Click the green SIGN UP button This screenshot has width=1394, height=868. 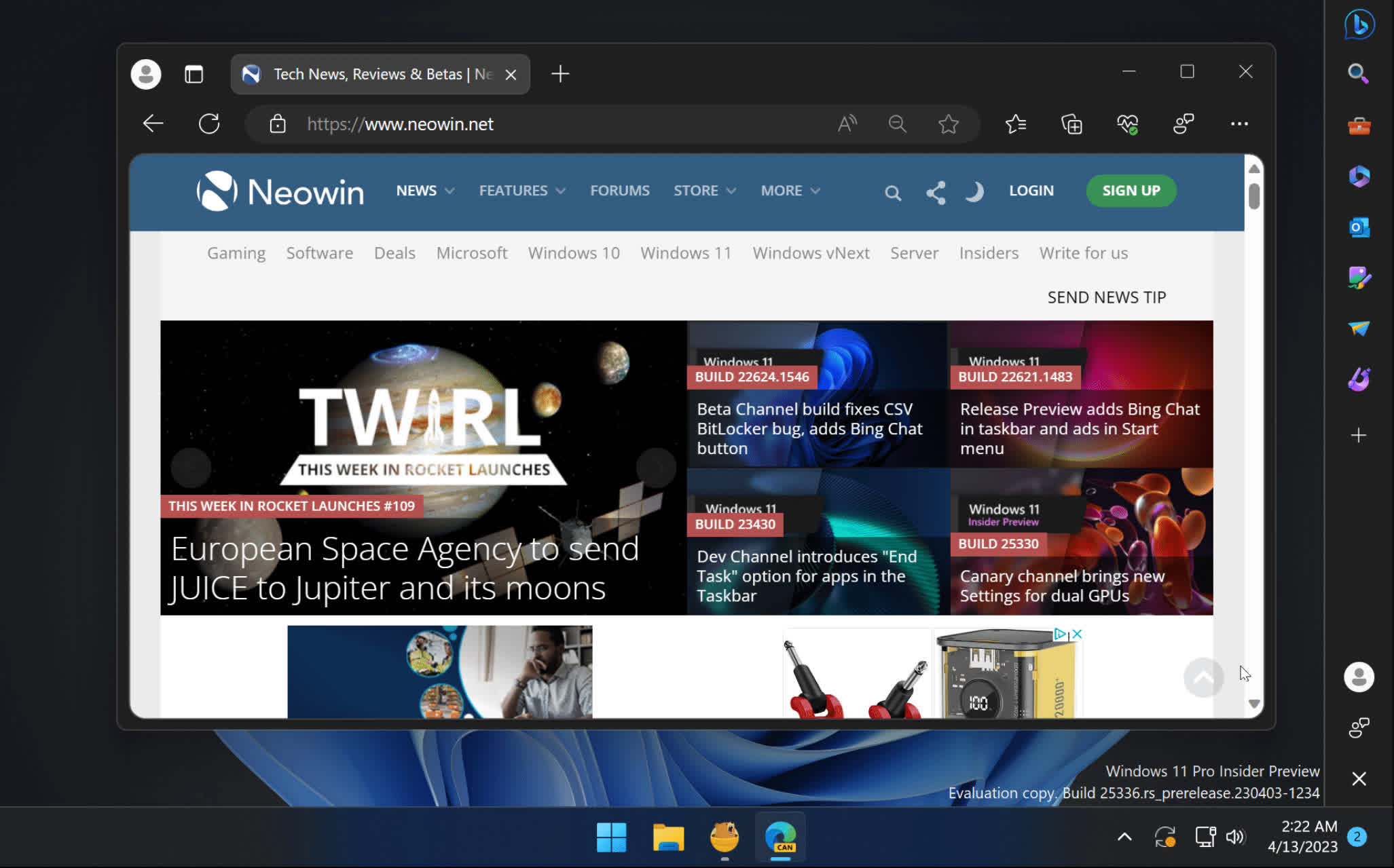(x=1131, y=191)
